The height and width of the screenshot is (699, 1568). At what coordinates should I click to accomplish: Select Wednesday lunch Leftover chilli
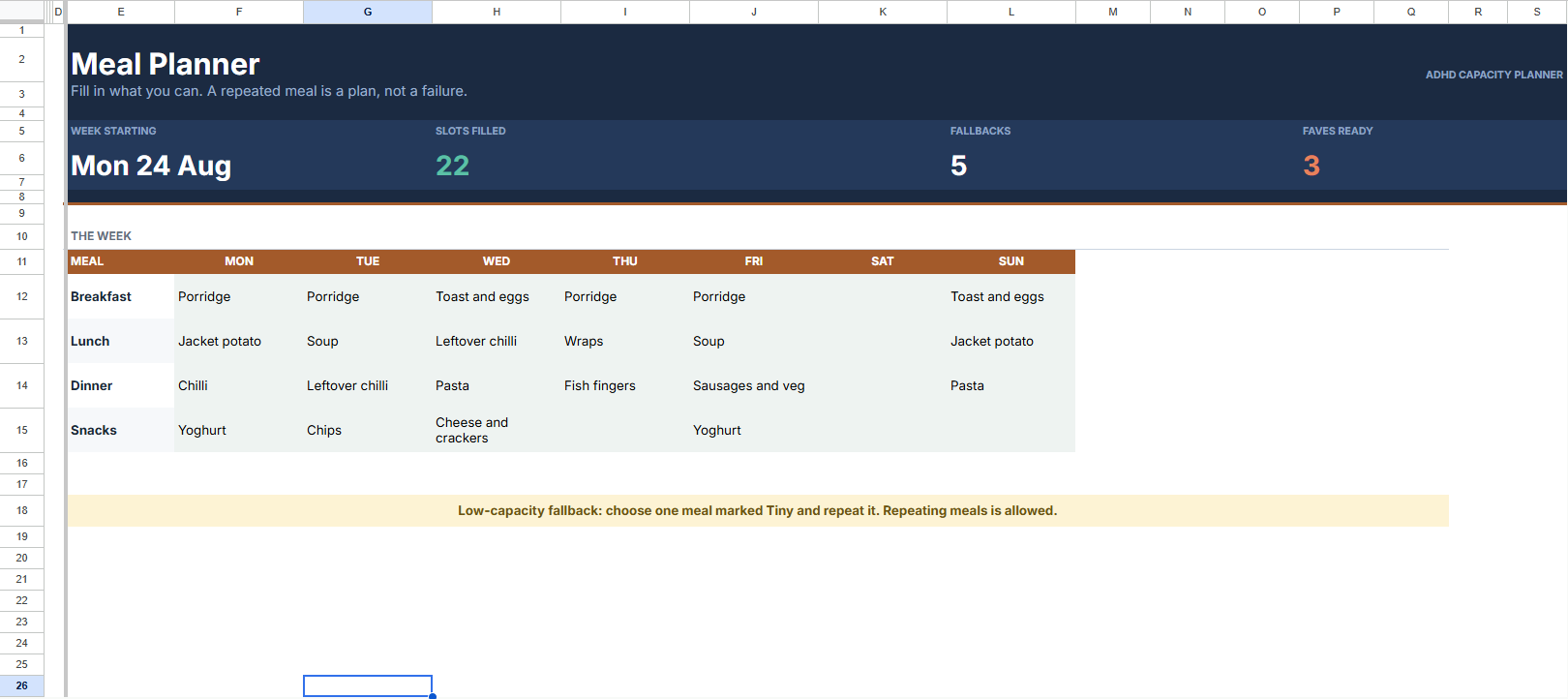pyautogui.click(x=497, y=341)
